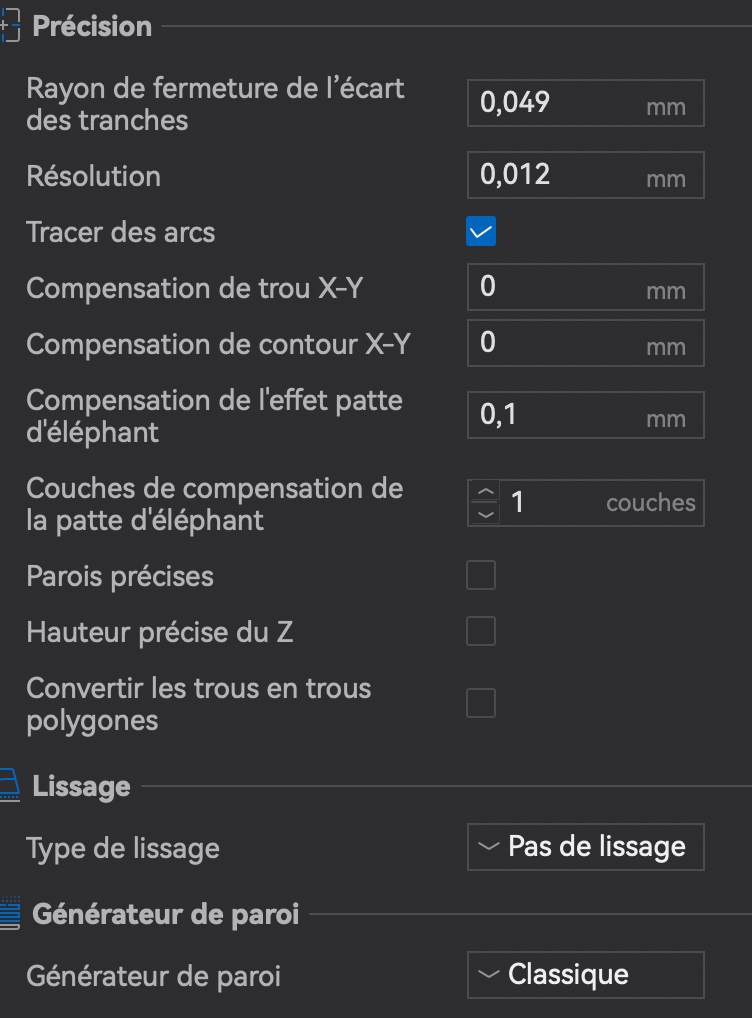Uncheck the Tracer des arcs checkbox
This screenshot has width=752, height=1018.
point(481,231)
